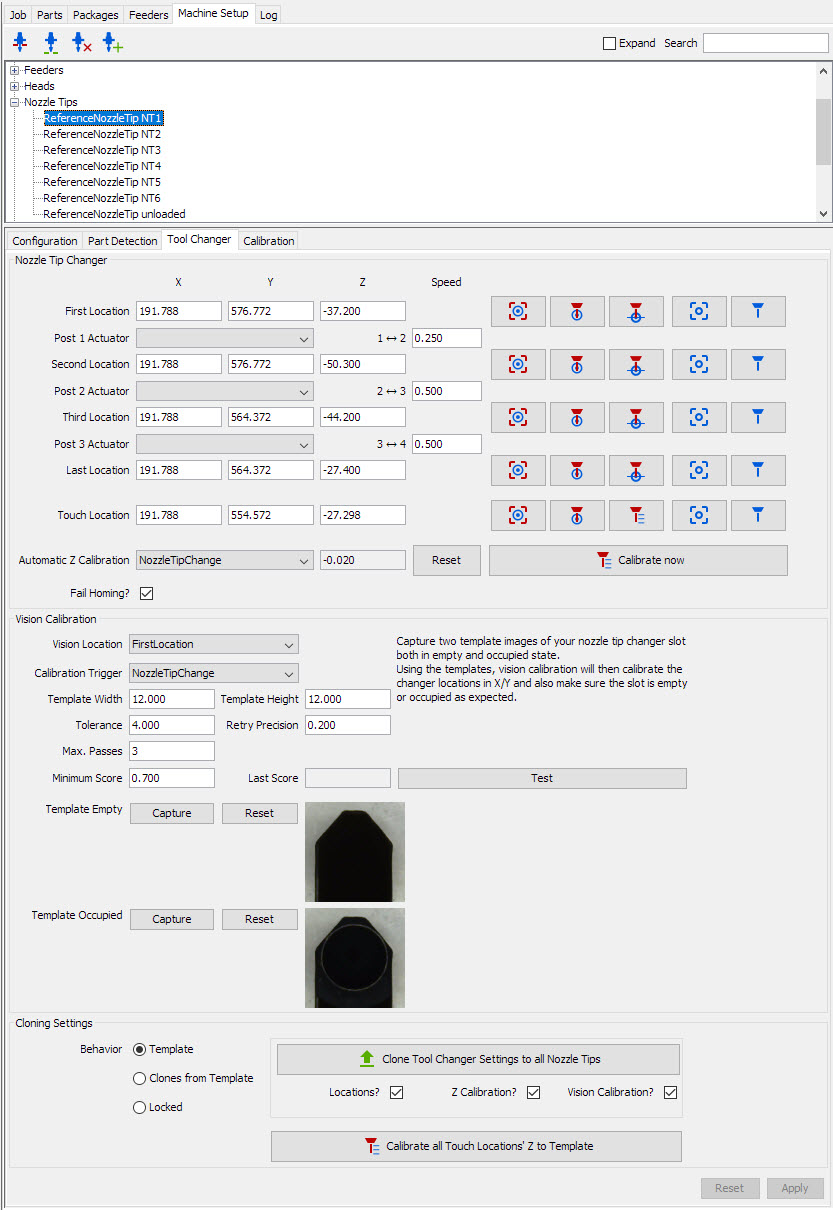Move nozzle to Last Location
The width and height of the screenshot is (833, 1210).
pyautogui.click(x=758, y=470)
